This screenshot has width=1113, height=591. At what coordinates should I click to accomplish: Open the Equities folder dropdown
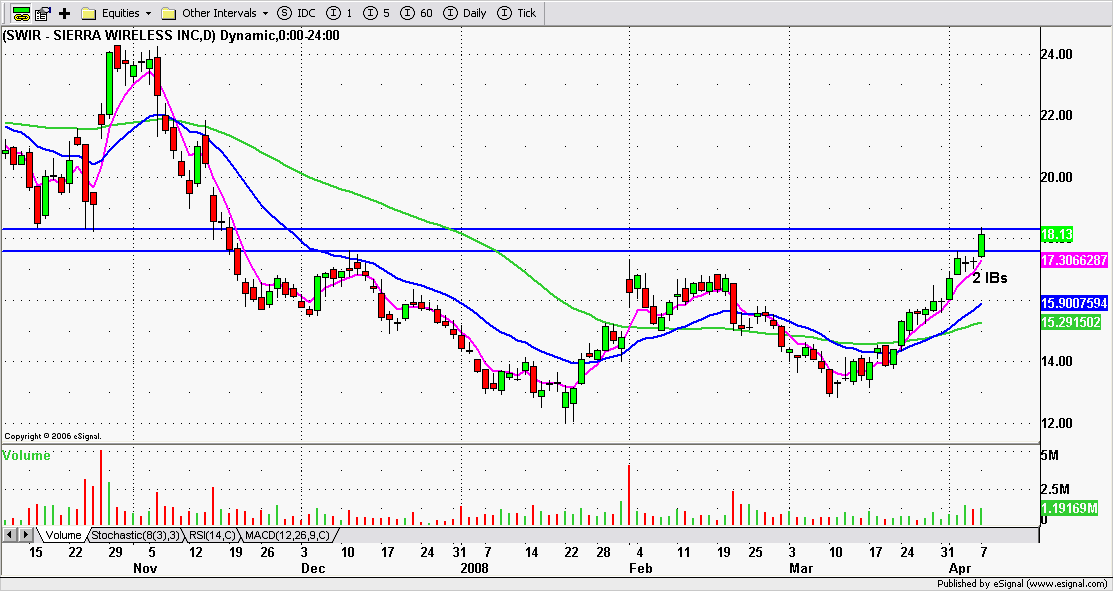(x=117, y=13)
